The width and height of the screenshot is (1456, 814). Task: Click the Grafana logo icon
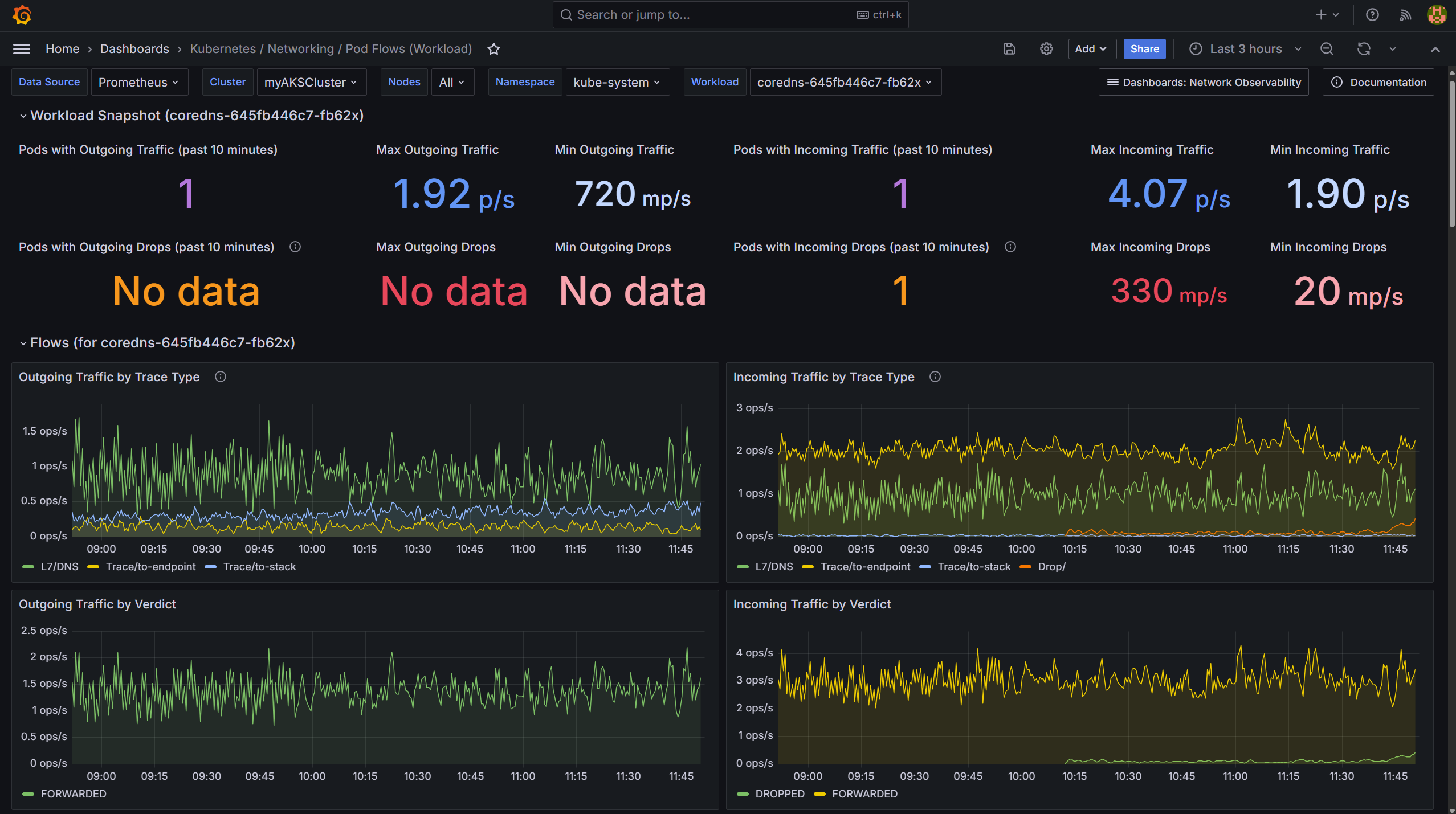point(22,15)
